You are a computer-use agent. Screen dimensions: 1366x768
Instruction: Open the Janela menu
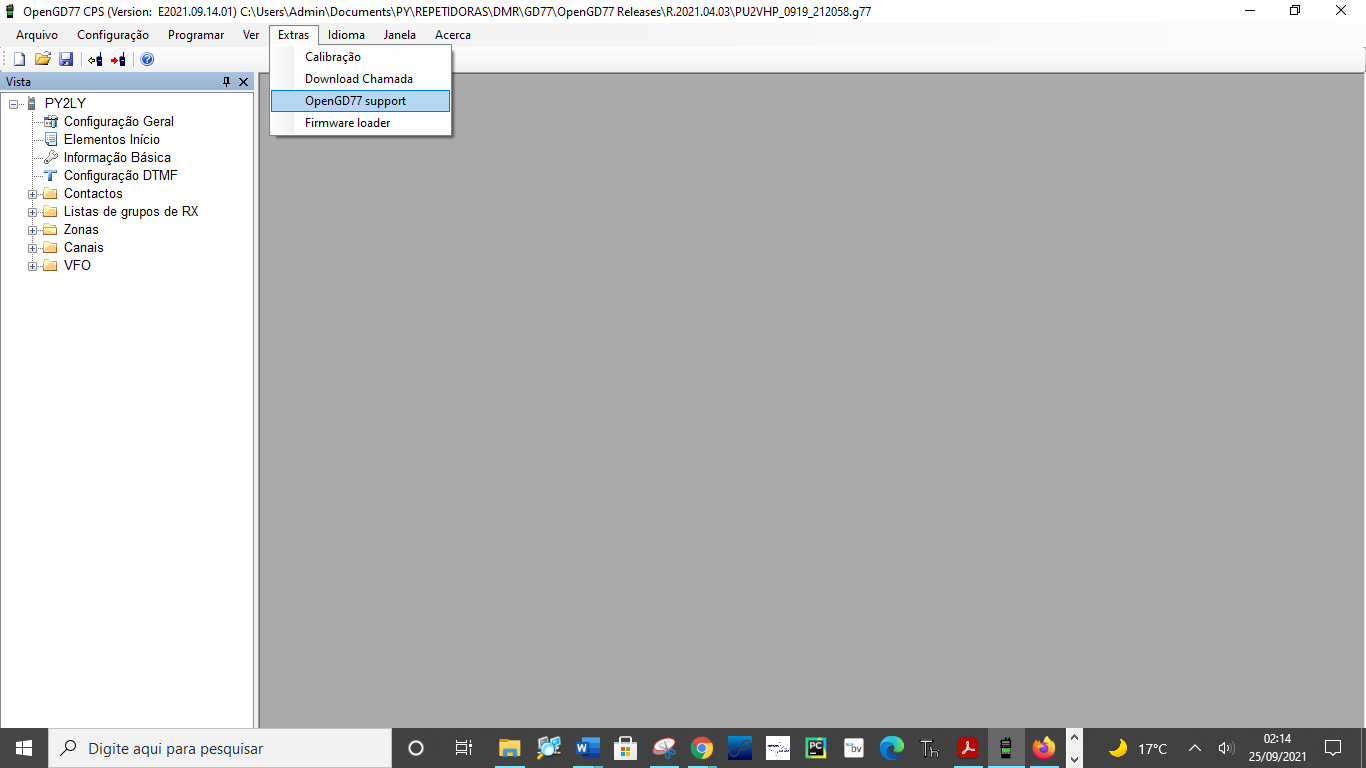(x=400, y=35)
